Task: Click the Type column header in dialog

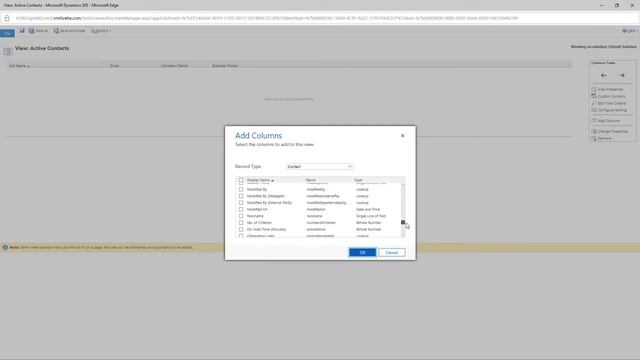Action: (358, 180)
